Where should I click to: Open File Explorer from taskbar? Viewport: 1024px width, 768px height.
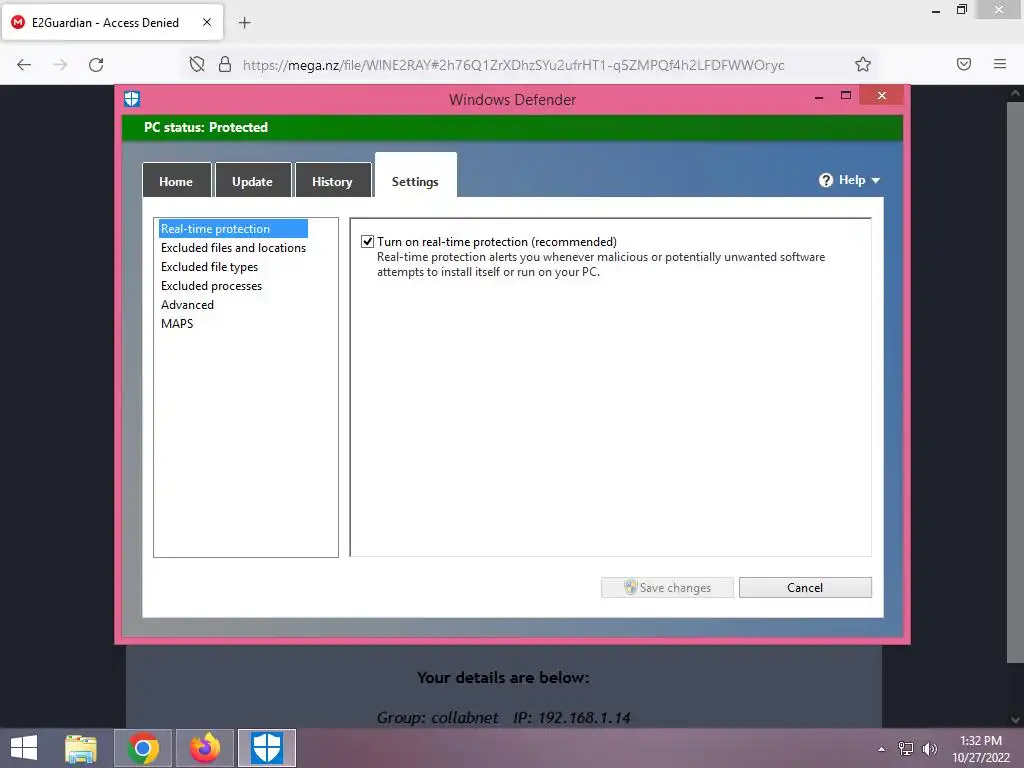[x=81, y=748]
